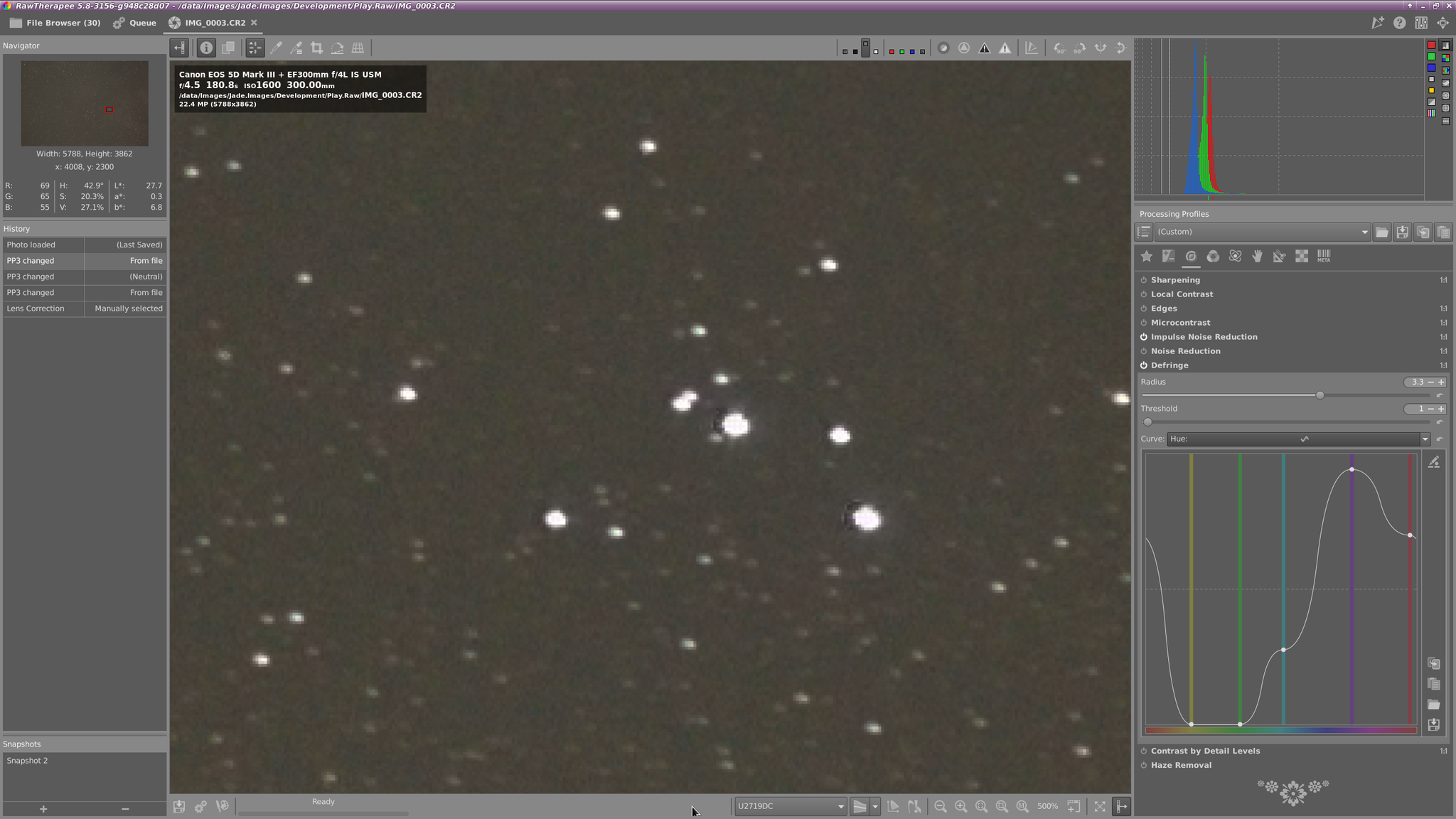Select the Crop tool in toolbar
This screenshot has height=819, width=1456.
pos(317,48)
